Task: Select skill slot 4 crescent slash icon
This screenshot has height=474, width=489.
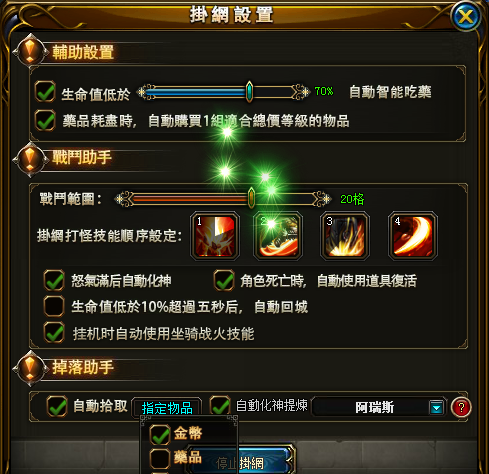Action: (413, 236)
